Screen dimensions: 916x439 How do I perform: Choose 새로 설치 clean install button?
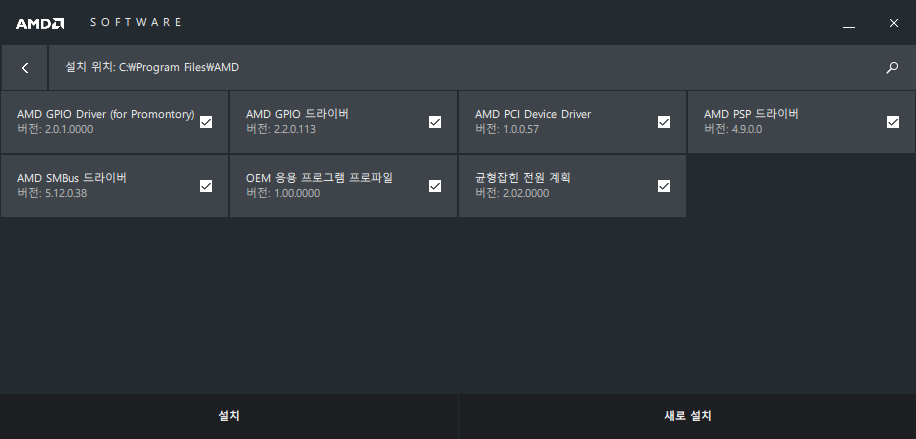688,416
